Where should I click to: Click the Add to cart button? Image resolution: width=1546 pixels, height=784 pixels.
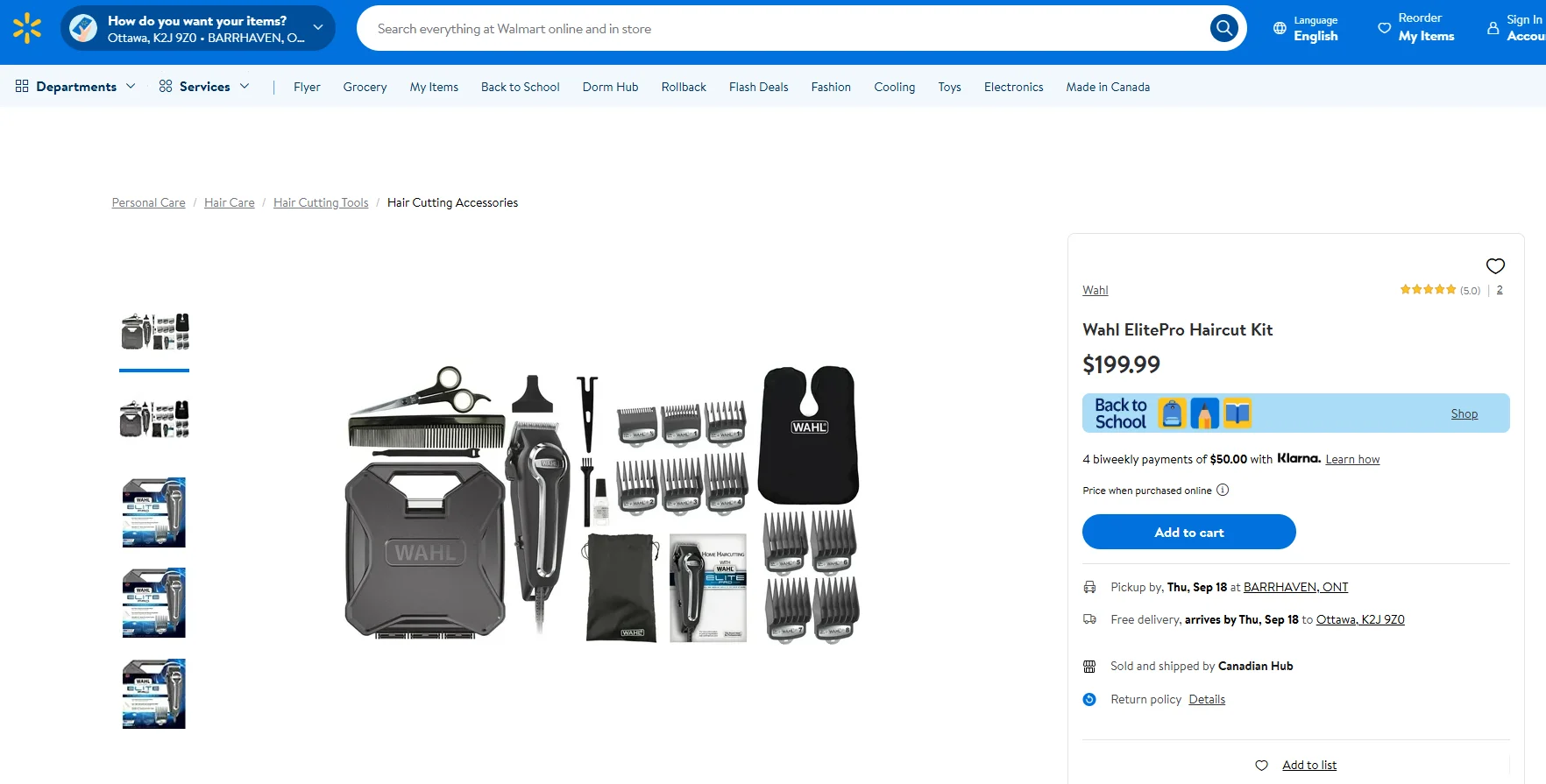[x=1188, y=533]
